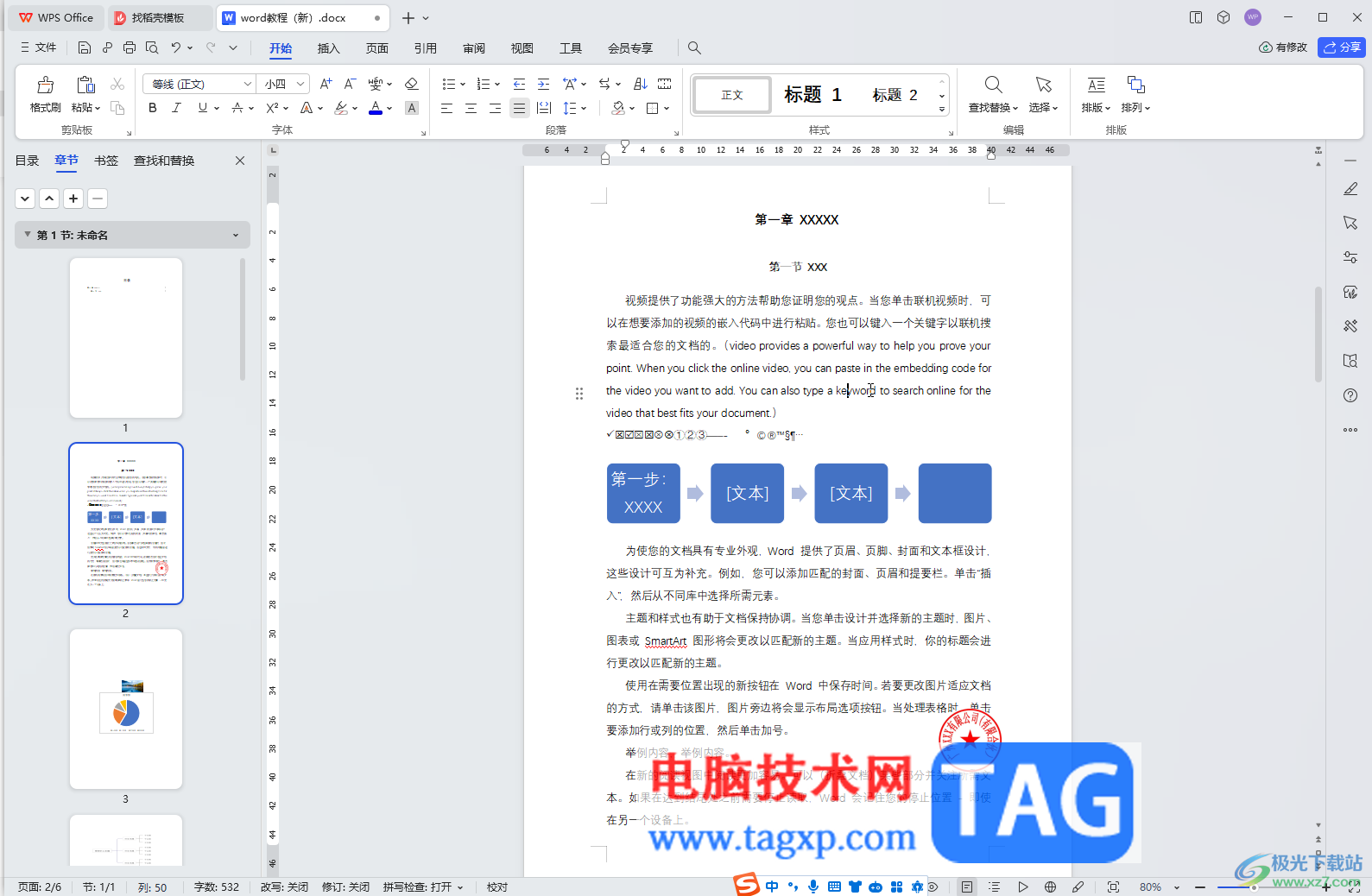Click the Save icon in quick access toolbar

[x=84, y=47]
